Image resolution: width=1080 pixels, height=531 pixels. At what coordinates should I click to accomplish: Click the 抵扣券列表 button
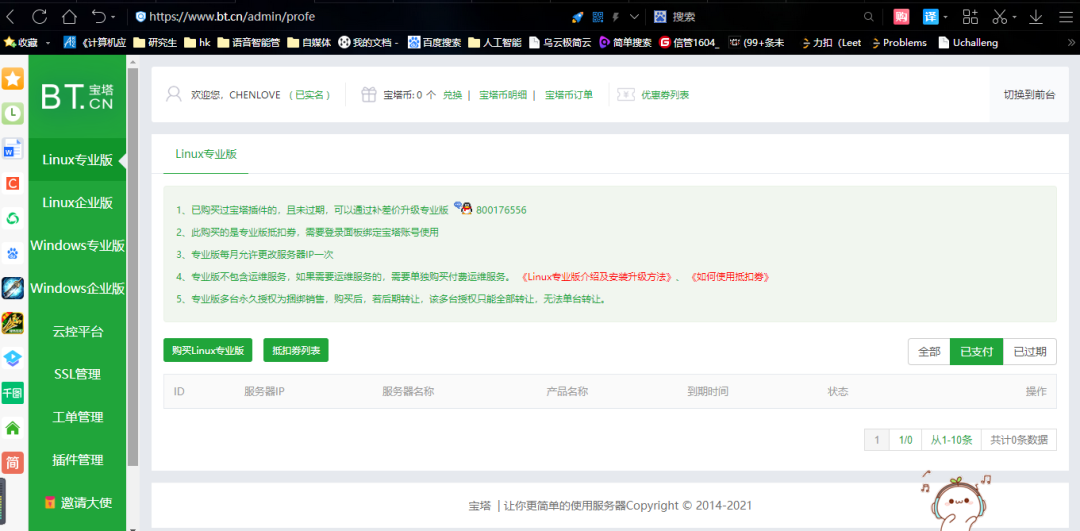pyautogui.click(x=296, y=350)
